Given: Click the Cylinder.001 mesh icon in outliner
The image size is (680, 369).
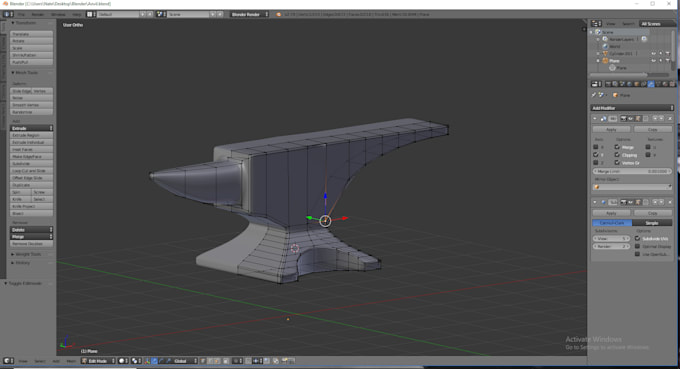Looking at the screenshot, I should [605, 53].
